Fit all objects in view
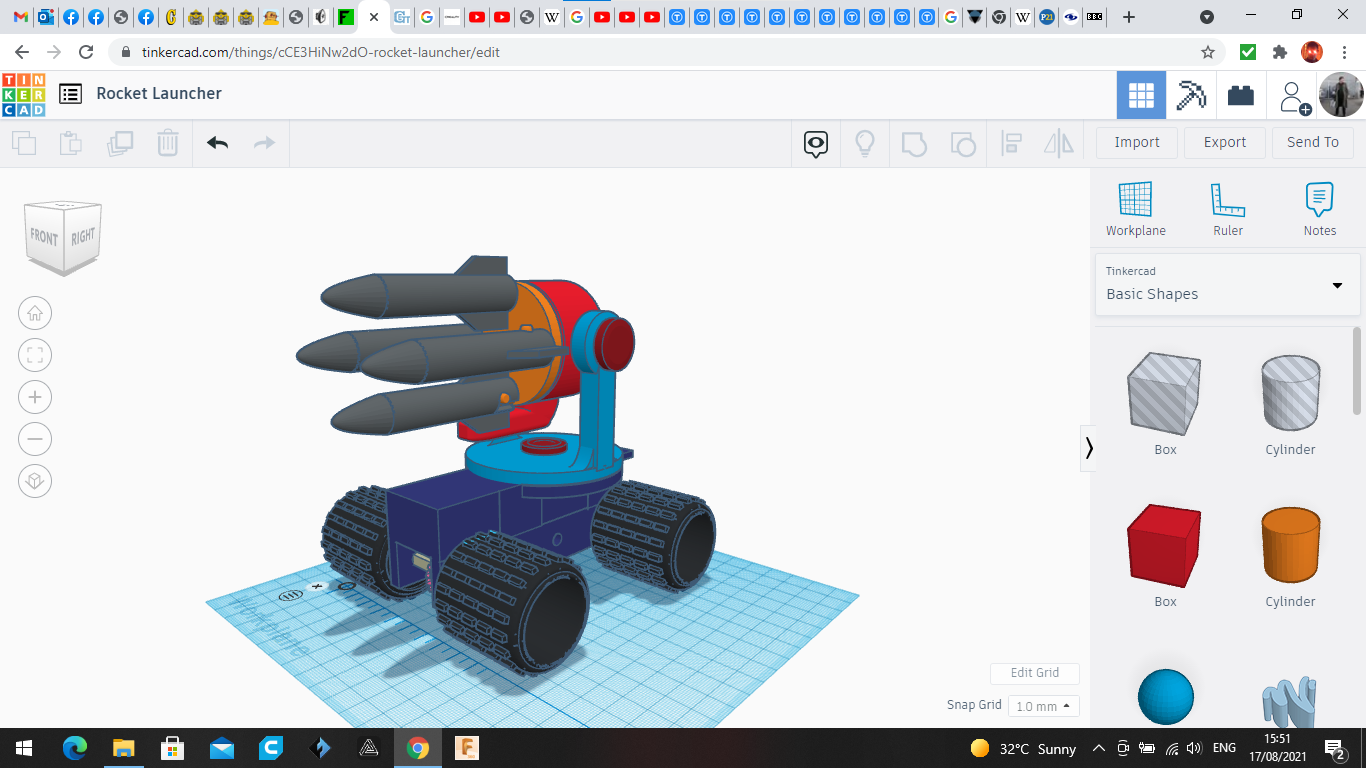 pyautogui.click(x=35, y=355)
